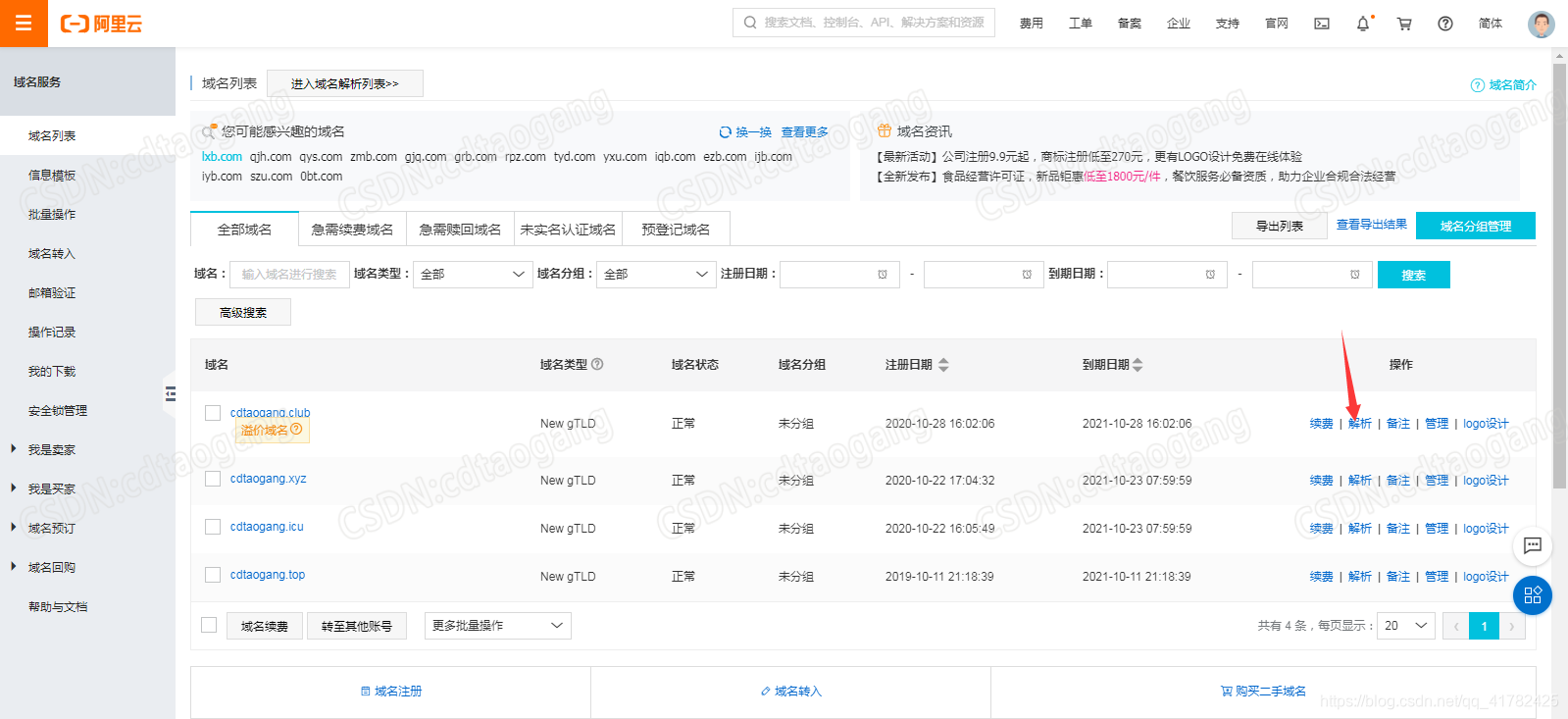Change the page size dropdown showing 20
1568x719 pixels.
[x=1406, y=626]
